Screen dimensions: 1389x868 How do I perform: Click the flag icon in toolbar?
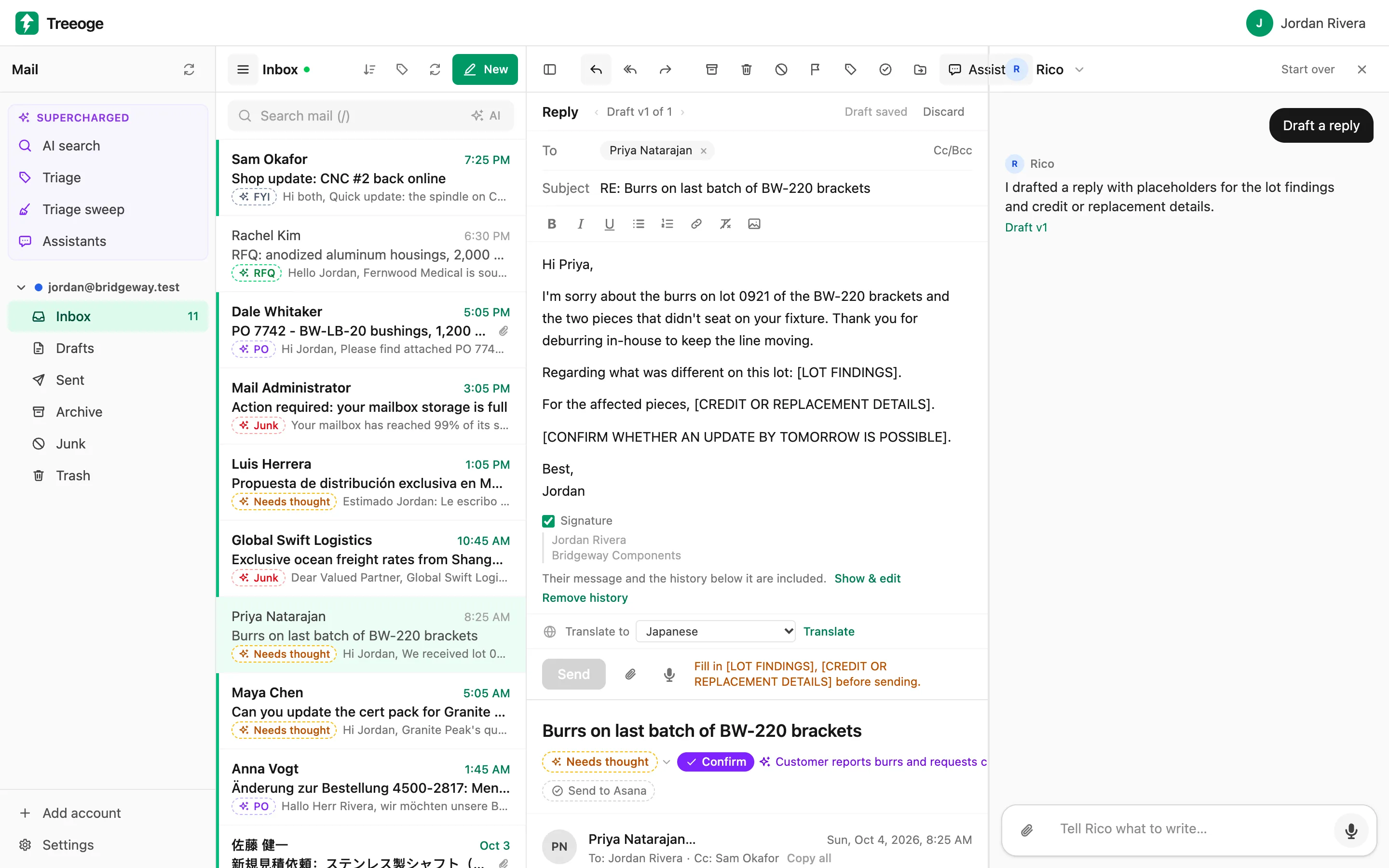815,69
